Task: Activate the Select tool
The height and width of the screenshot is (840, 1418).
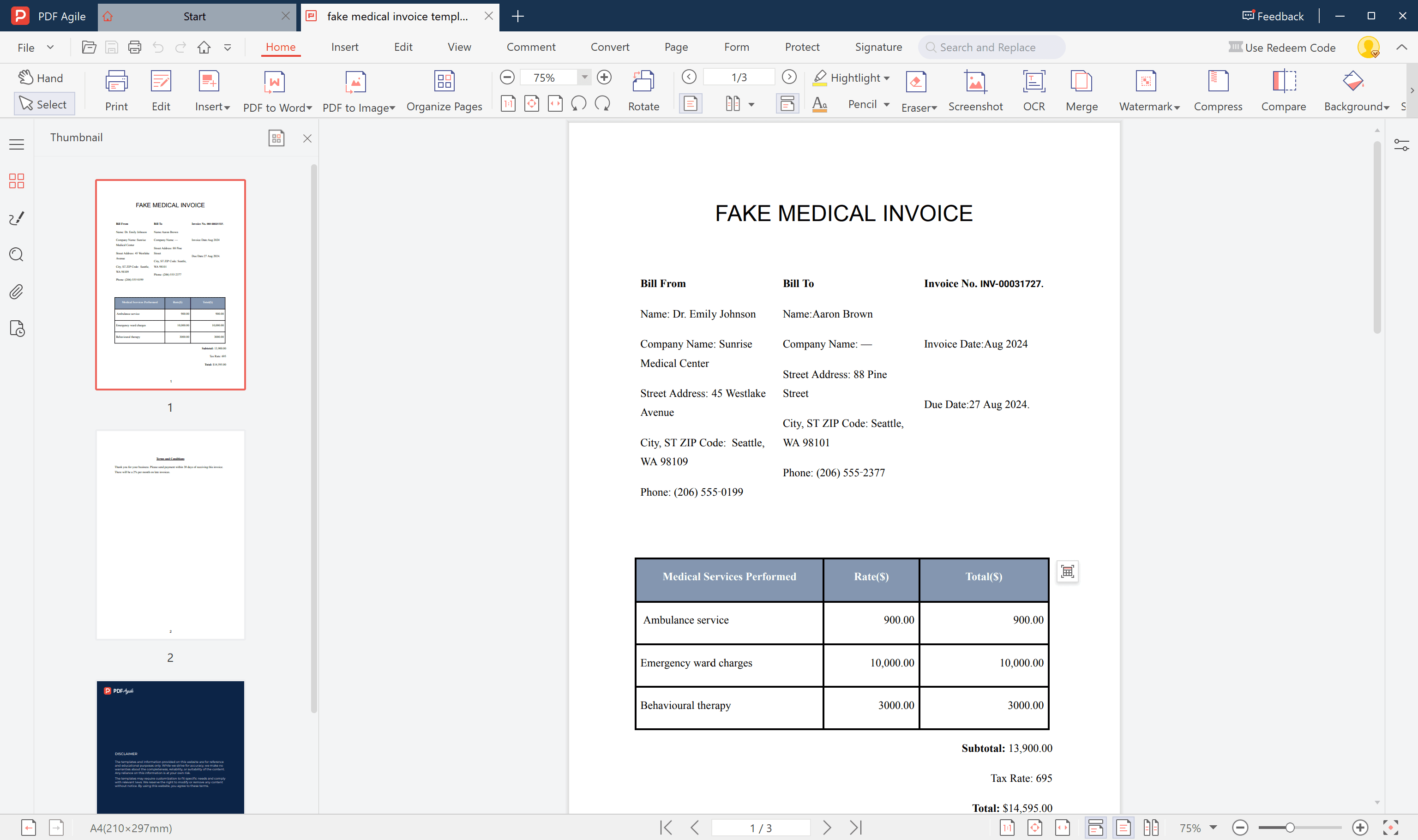Action: (43, 104)
